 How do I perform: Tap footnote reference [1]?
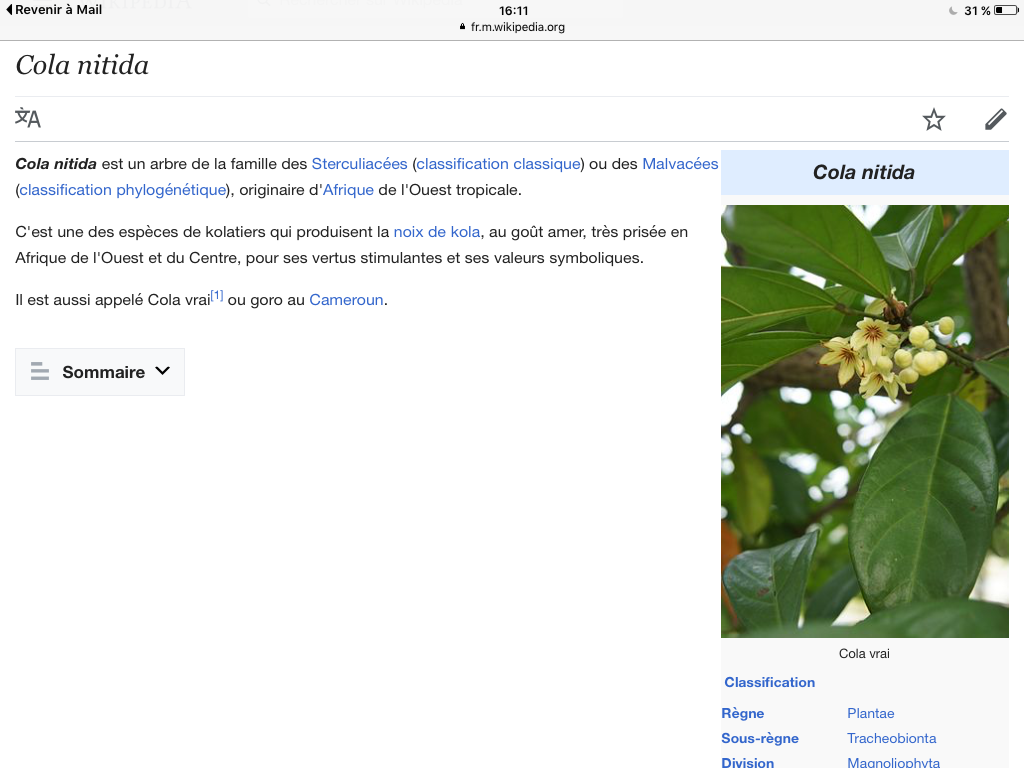tap(217, 297)
